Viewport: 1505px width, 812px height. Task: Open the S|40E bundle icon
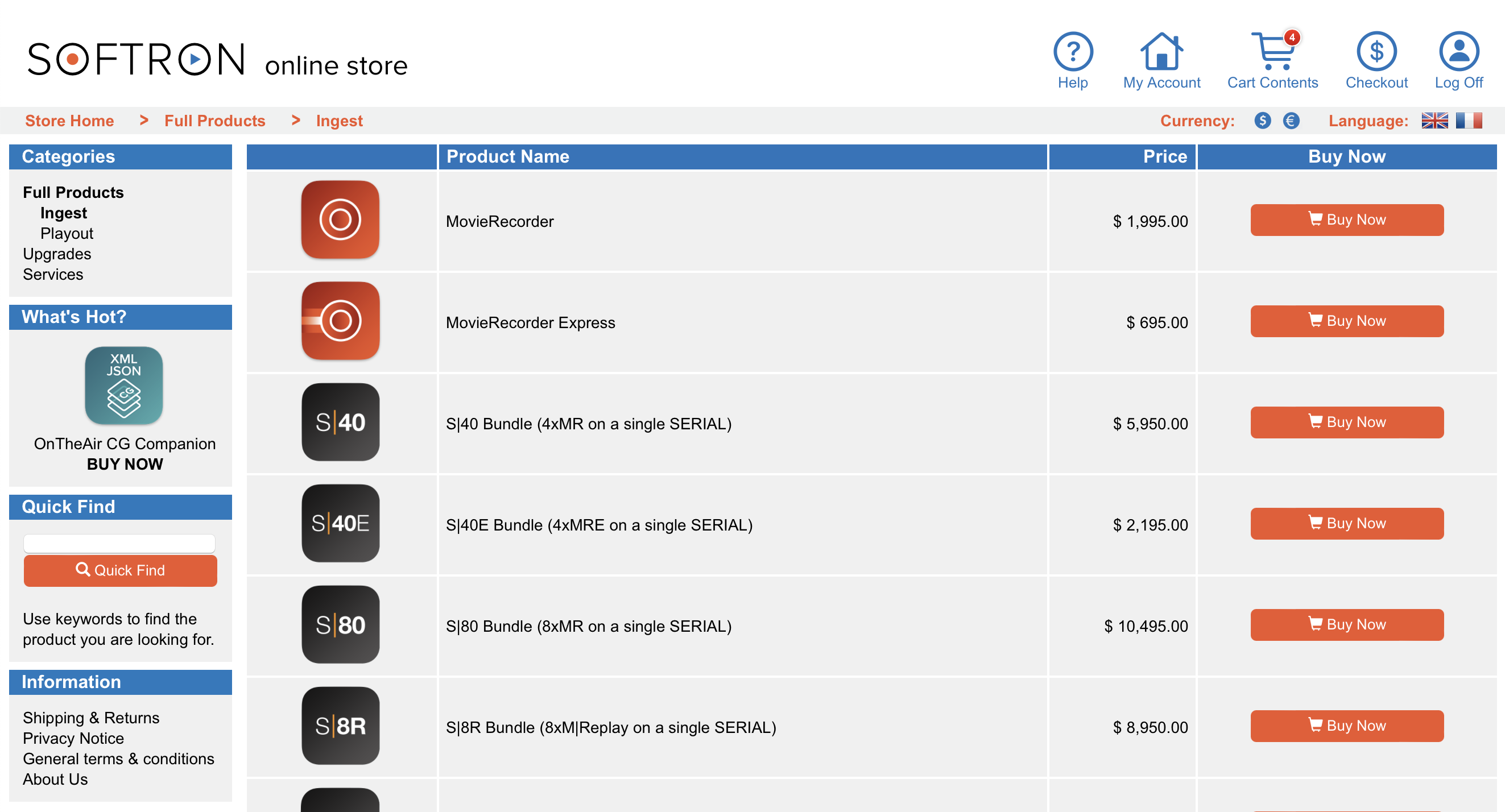point(340,523)
